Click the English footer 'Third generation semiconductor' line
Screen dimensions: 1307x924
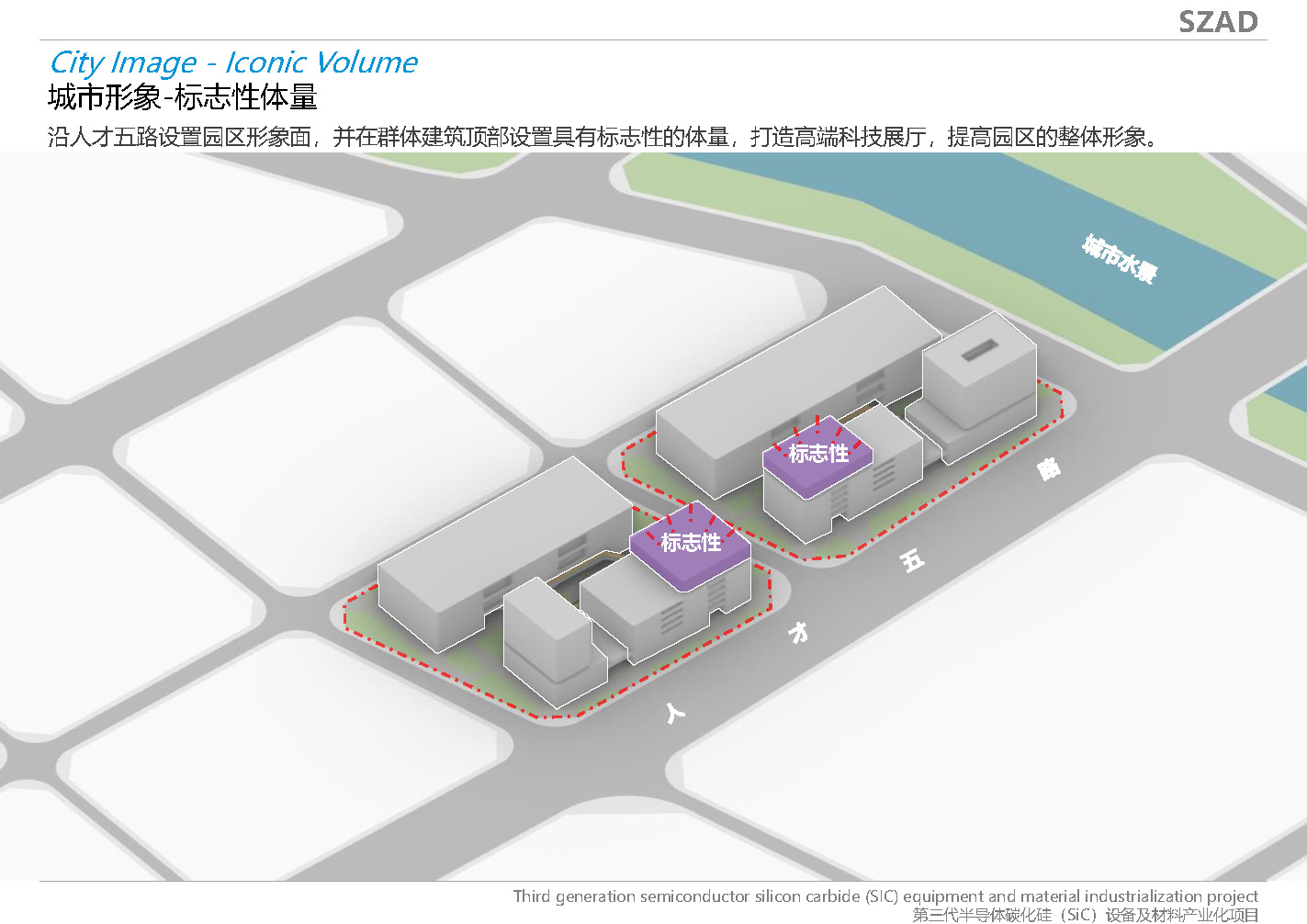(x=885, y=896)
